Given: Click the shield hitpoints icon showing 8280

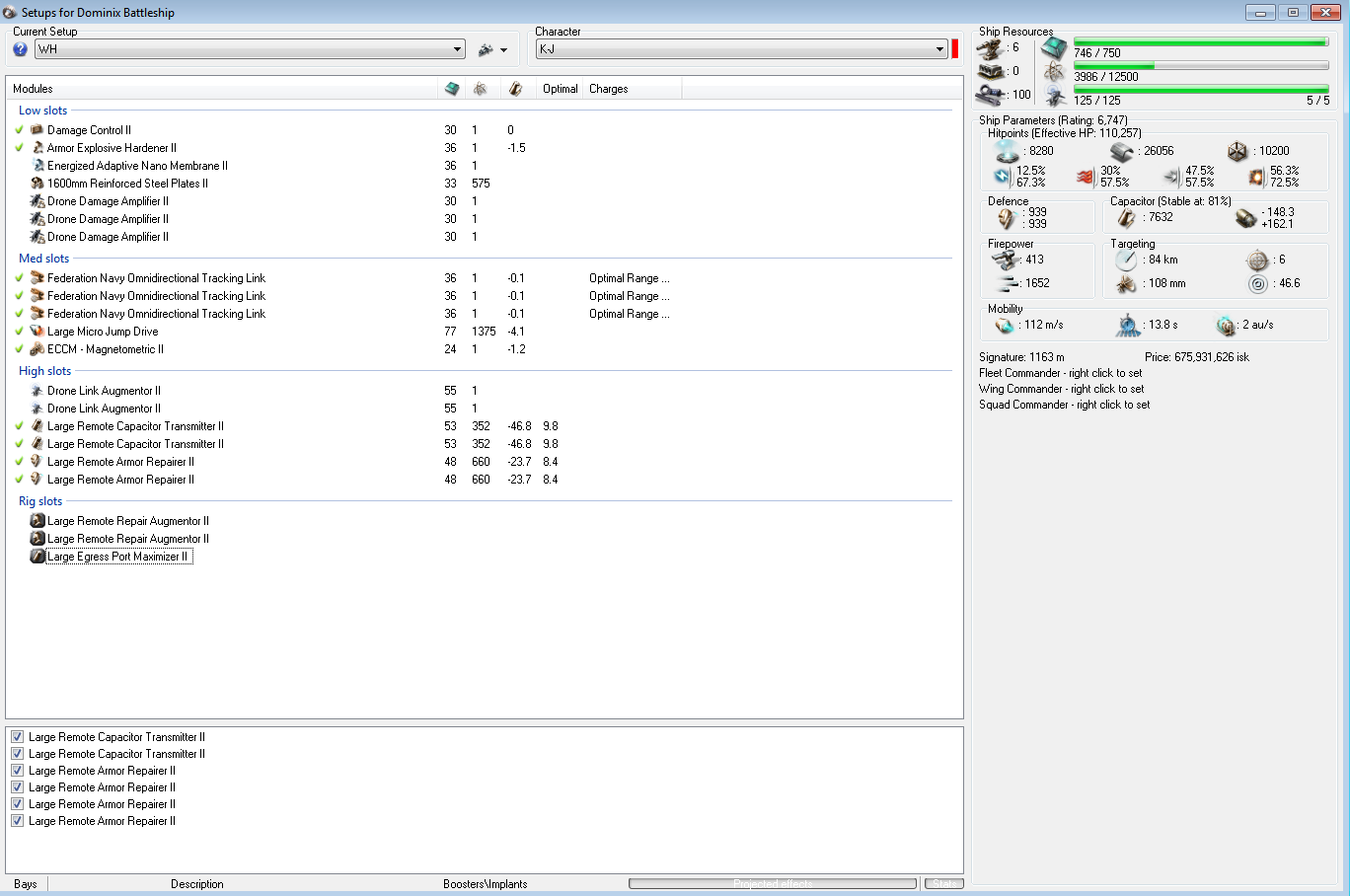Looking at the screenshot, I should [1008, 151].
